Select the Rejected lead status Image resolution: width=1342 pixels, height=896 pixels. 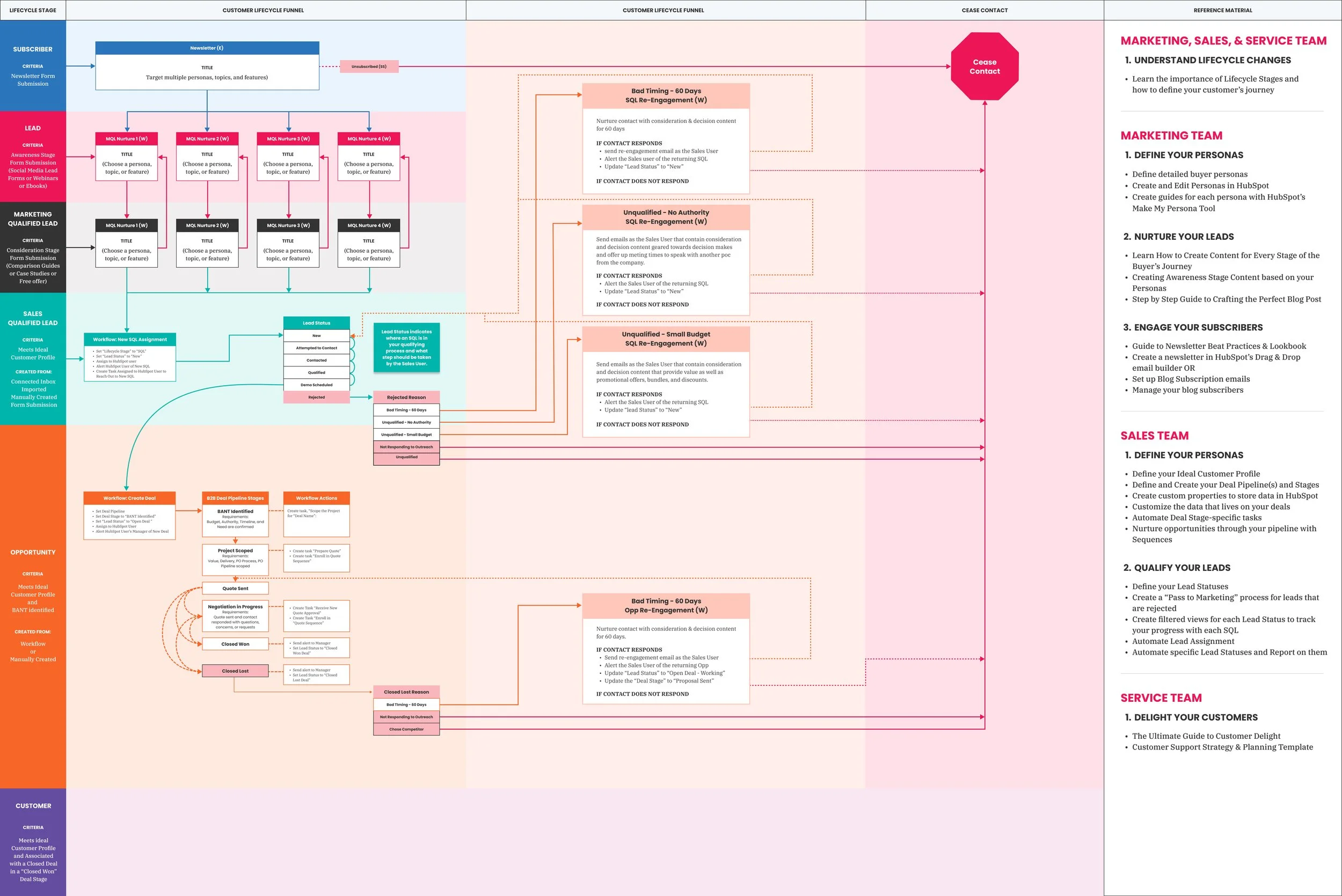pyautogui.click(x=316, y=396)
